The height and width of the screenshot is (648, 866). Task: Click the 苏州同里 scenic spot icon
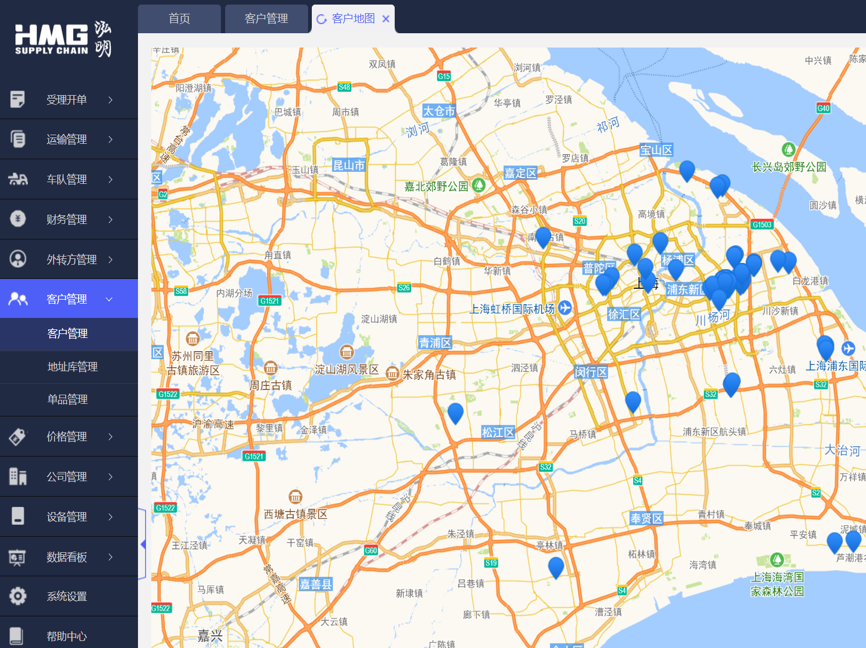(x=193, y=338)
